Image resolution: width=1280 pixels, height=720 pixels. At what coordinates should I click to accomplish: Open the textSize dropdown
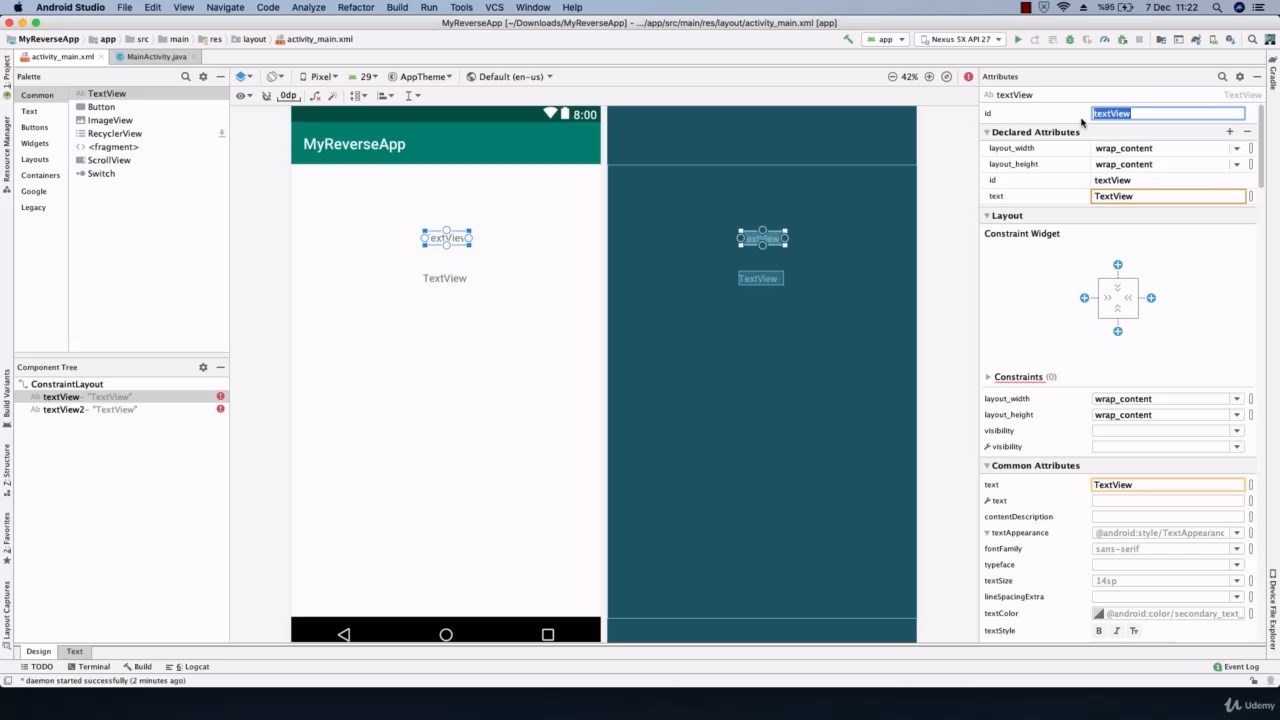click(x=1237, y=581)
